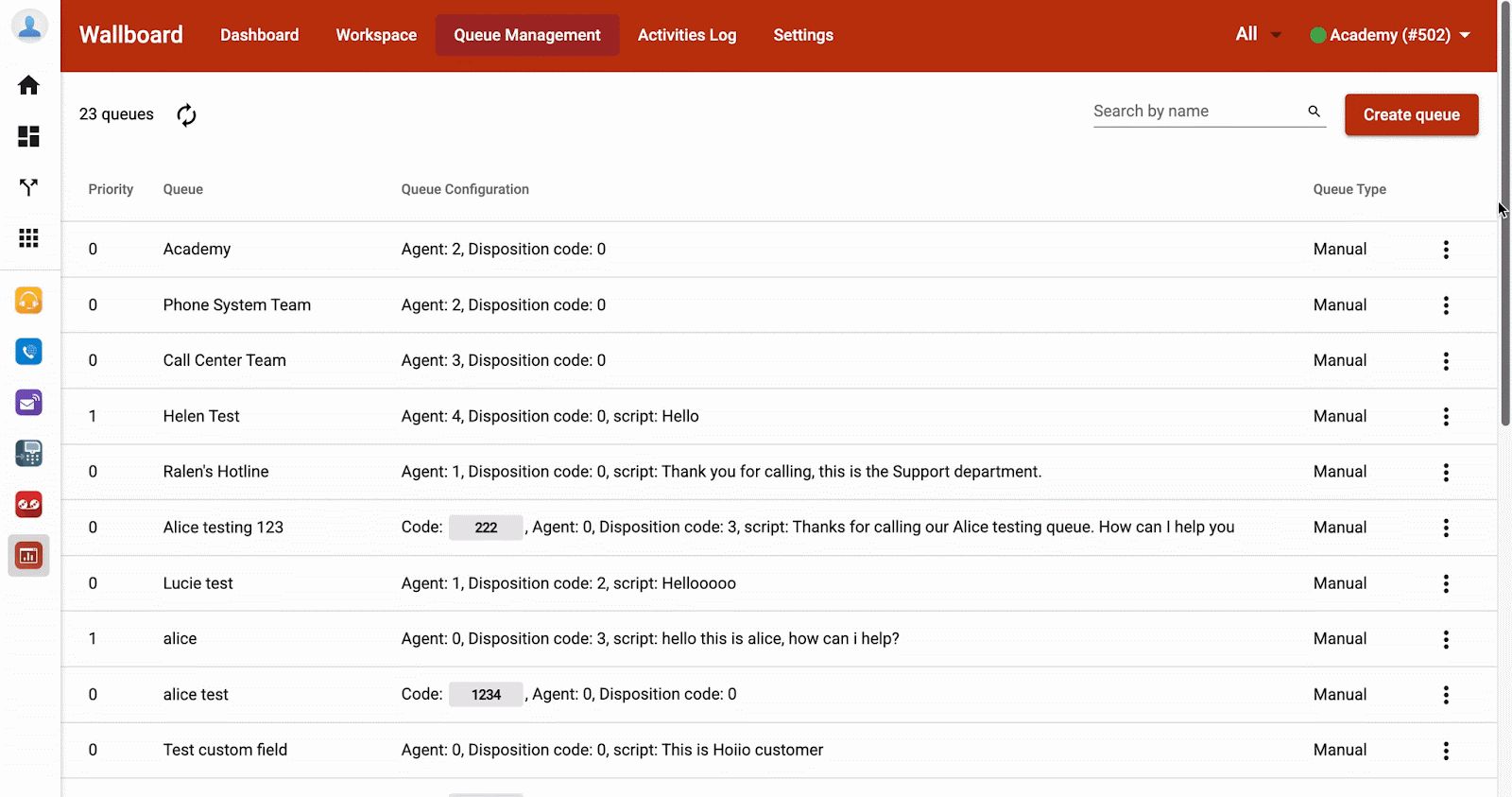Open the call routing arrows icon in sidebar

pos(28,187)
